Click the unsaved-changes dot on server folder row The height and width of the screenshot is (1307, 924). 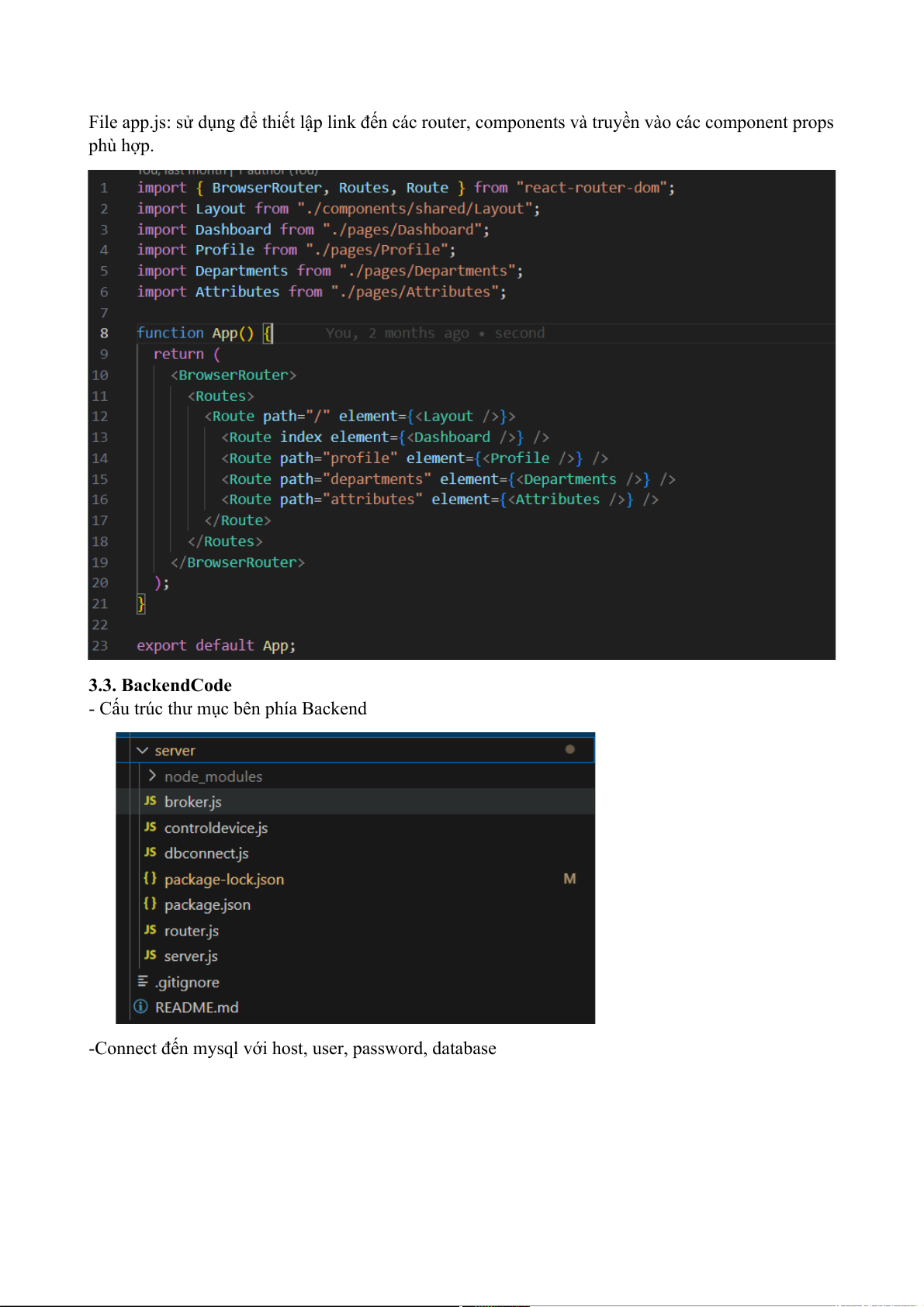click(x=570, y=749)
